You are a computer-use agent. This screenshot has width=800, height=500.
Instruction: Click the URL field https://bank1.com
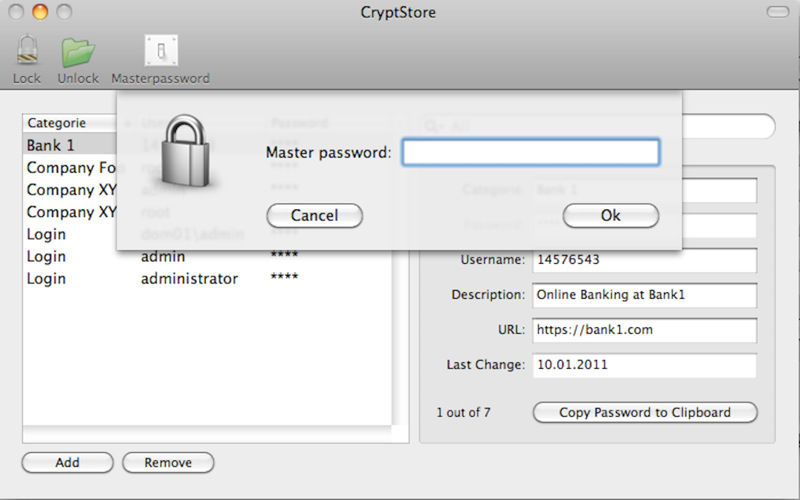pyautogui.click(x=644, y=331)
